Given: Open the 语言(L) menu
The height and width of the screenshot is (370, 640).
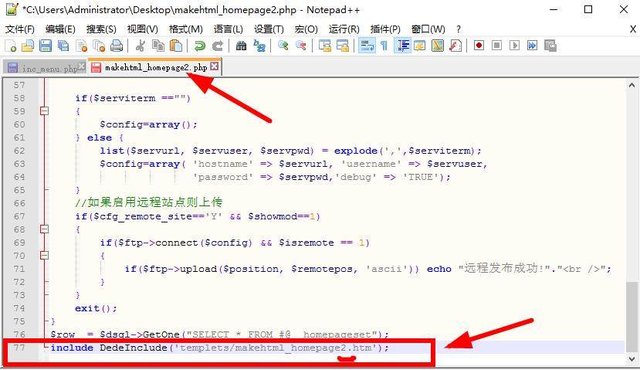Looking at the screenshot, I should 228,29.
